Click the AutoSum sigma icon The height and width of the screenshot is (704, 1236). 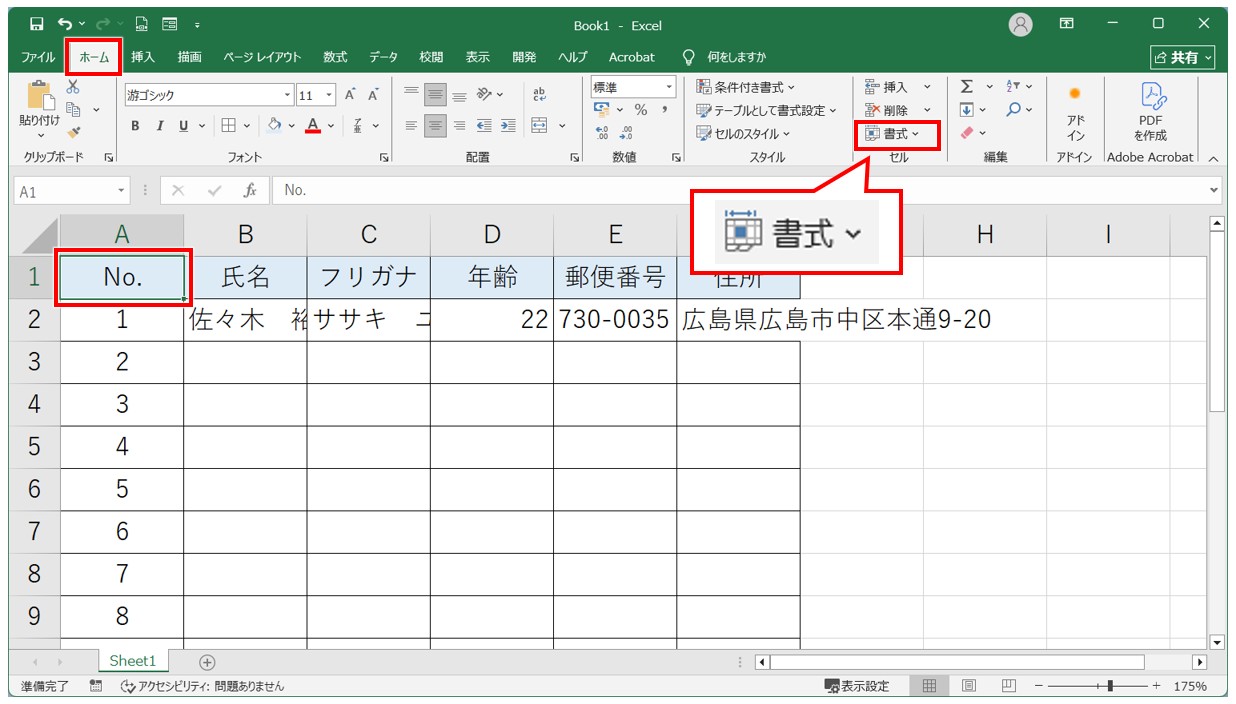click(967, 87)
